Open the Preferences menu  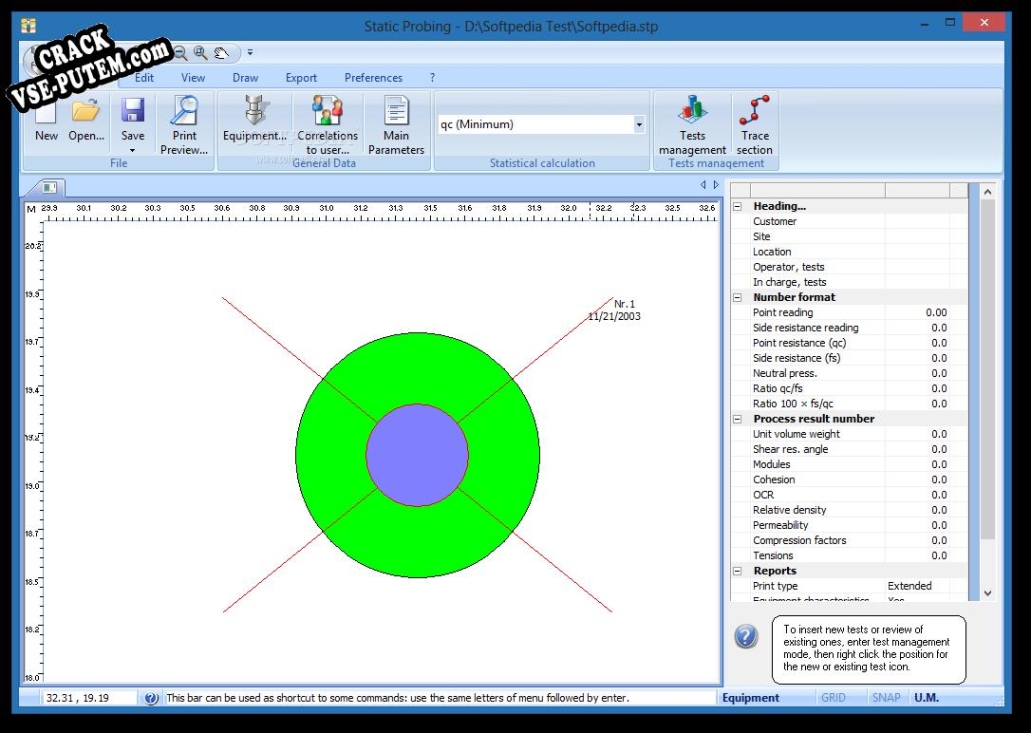pyautogui.click(x=373, y=78)
